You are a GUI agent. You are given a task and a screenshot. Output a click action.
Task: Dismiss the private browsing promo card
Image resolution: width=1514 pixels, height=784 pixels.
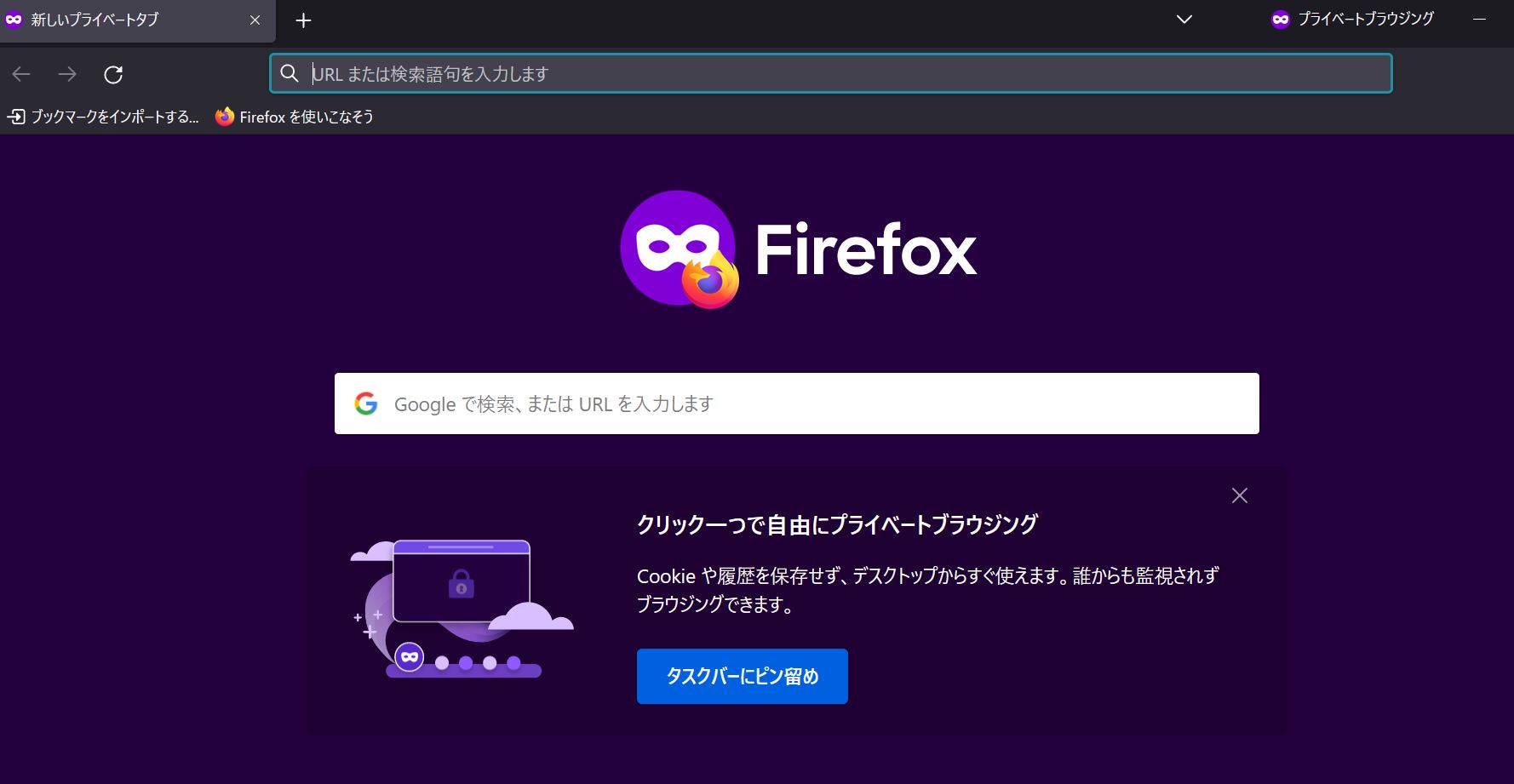pos(1240,495)
